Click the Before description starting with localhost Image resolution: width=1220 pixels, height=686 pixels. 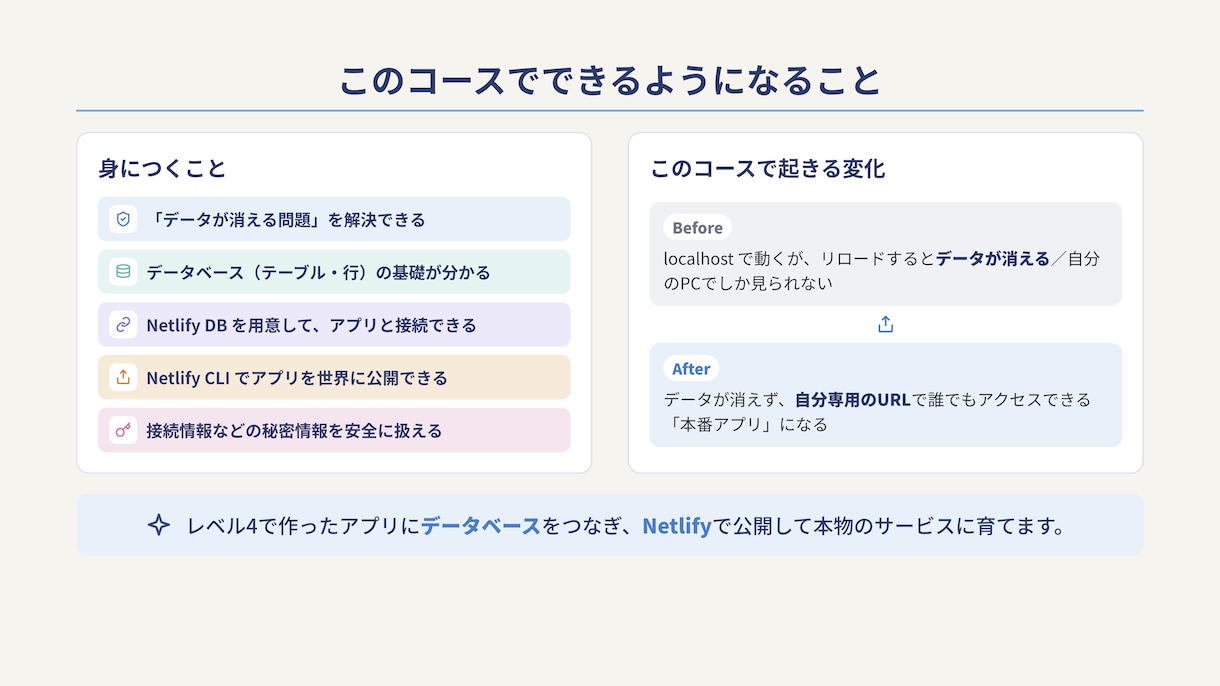[x=881, y=271]
